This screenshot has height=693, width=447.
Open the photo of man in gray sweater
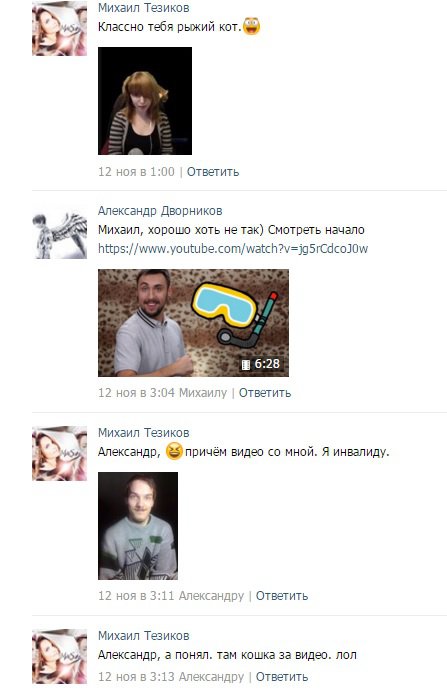[x=138, y=525]
